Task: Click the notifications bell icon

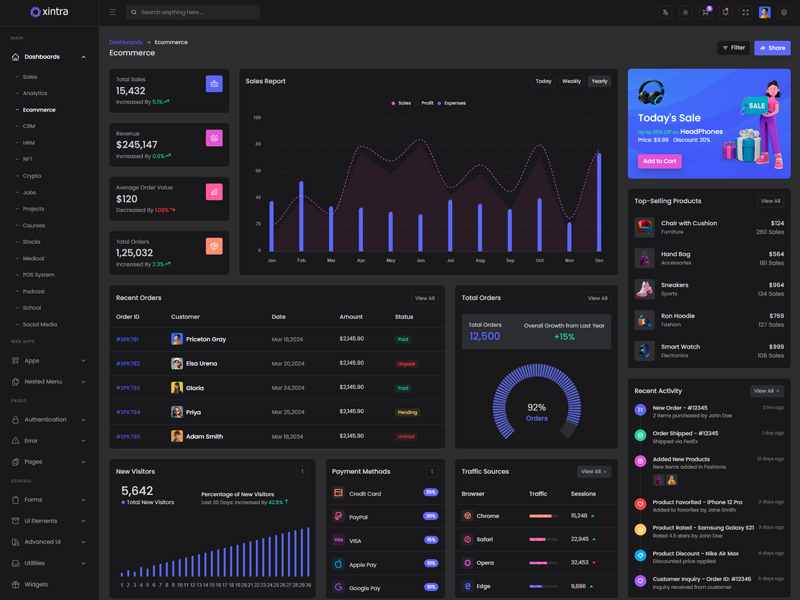Action: (x=725, y=13)
